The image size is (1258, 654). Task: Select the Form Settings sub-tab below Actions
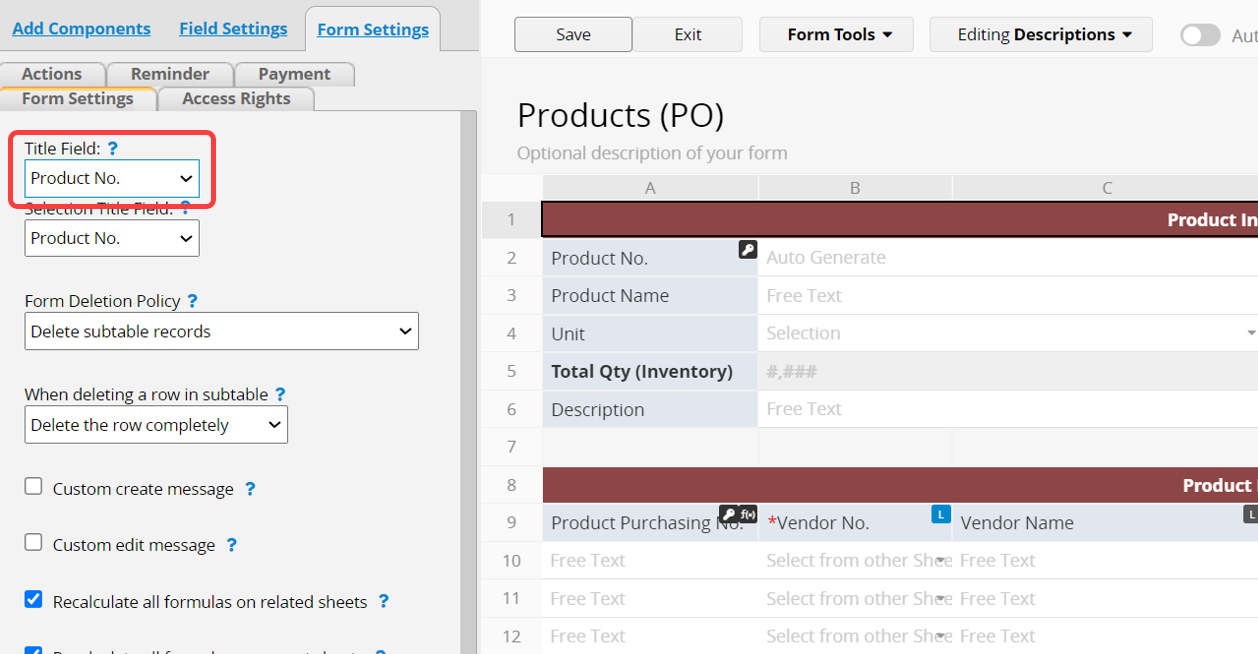click(x=78, y=99)
